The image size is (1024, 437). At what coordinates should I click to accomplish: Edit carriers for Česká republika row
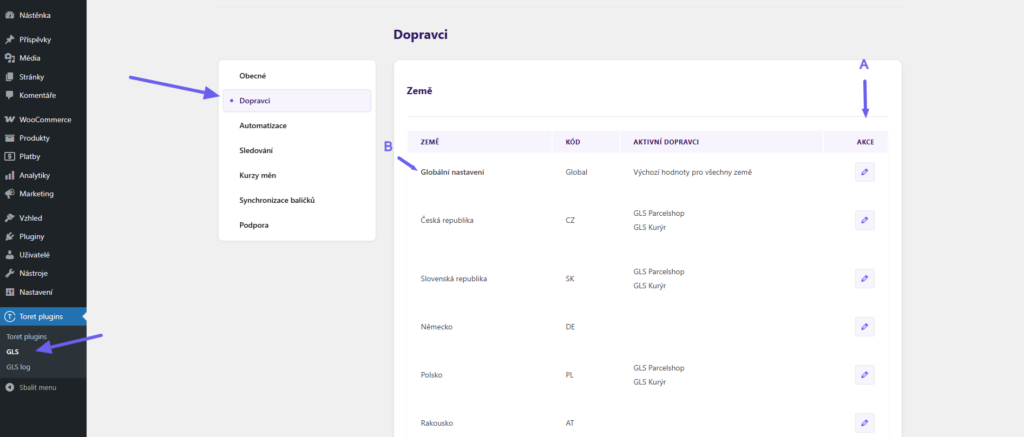(864, 220)
